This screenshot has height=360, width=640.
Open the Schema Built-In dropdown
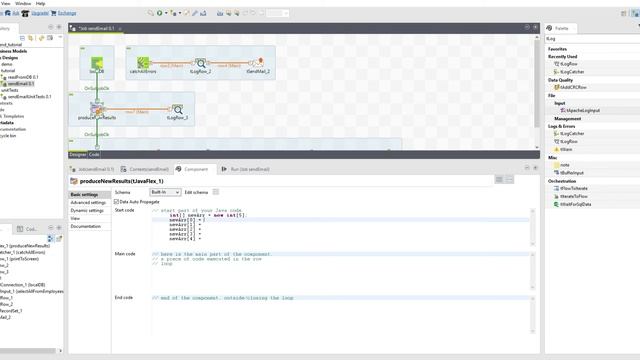165,192
